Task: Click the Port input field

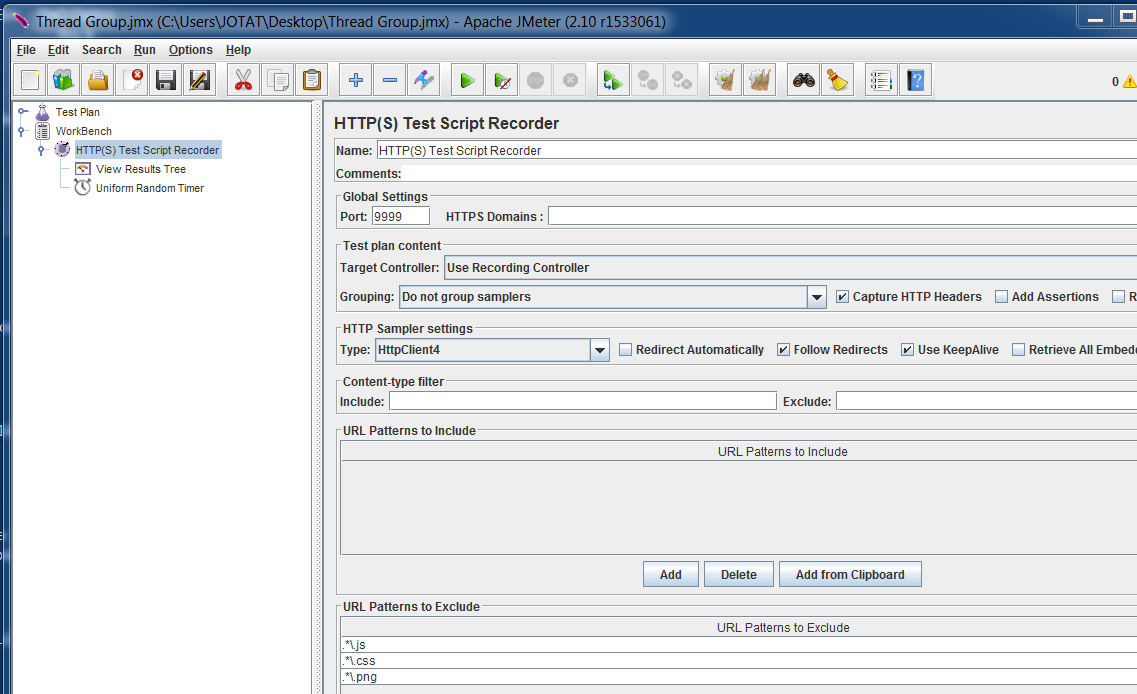Action: 403,215
